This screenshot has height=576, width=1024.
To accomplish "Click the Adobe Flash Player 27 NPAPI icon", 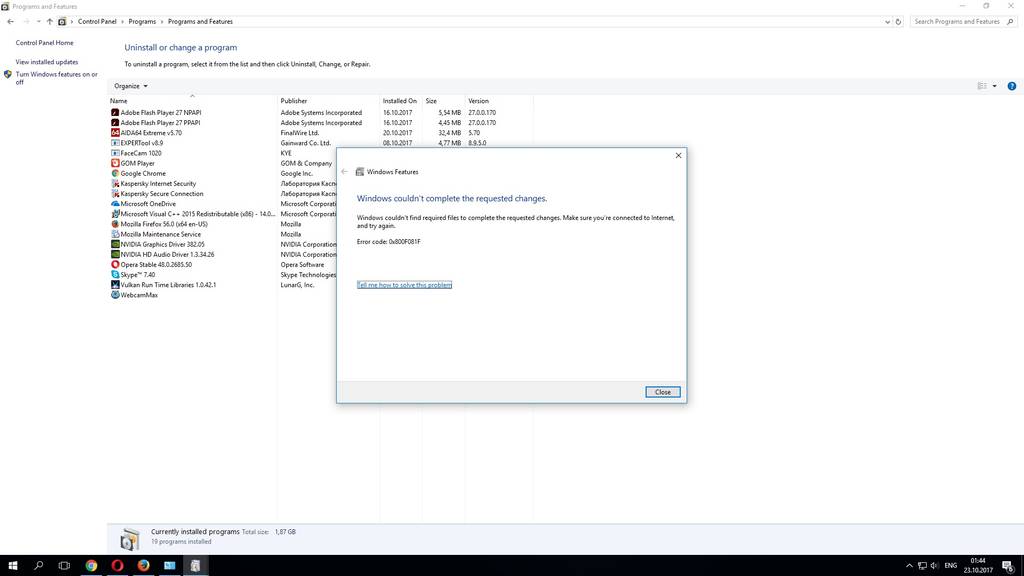I will (115, 112).
